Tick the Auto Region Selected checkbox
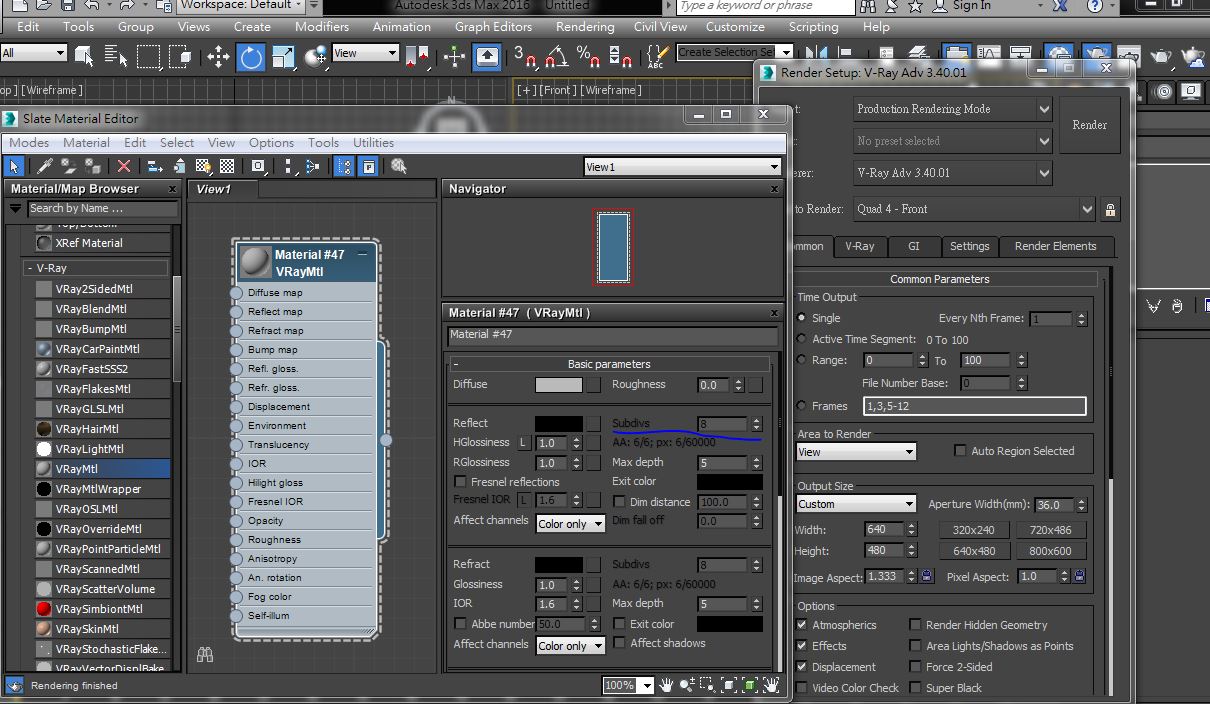Image resolution: width=1210 pixels, height=704 pixels. 960,451
